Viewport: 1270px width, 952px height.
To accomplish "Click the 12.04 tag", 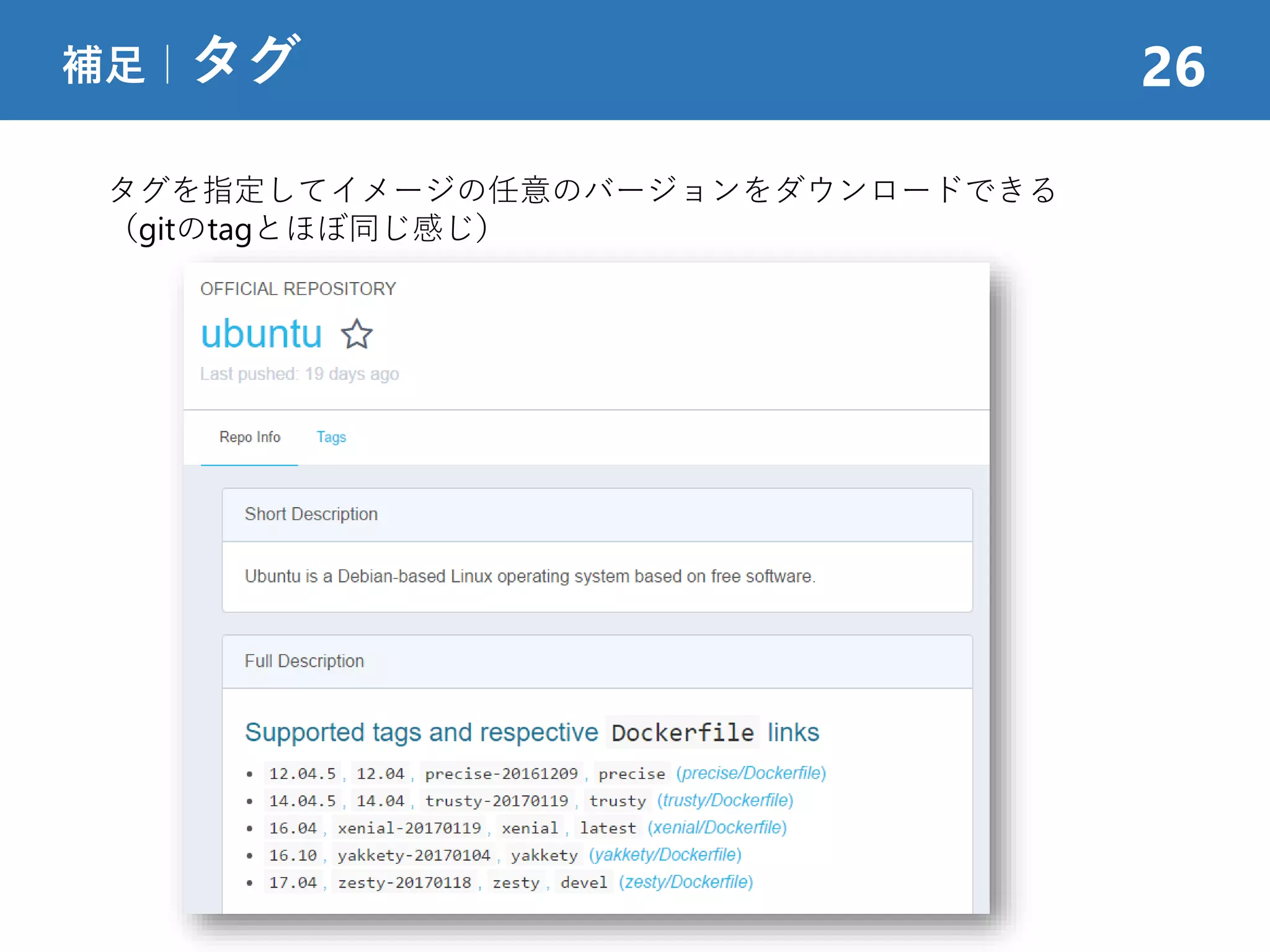I will tap(381, 773).
